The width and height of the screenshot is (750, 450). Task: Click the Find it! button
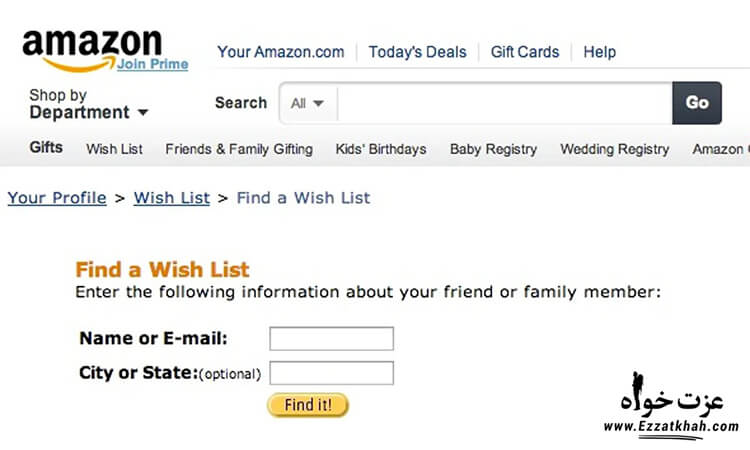click(308, 405)
